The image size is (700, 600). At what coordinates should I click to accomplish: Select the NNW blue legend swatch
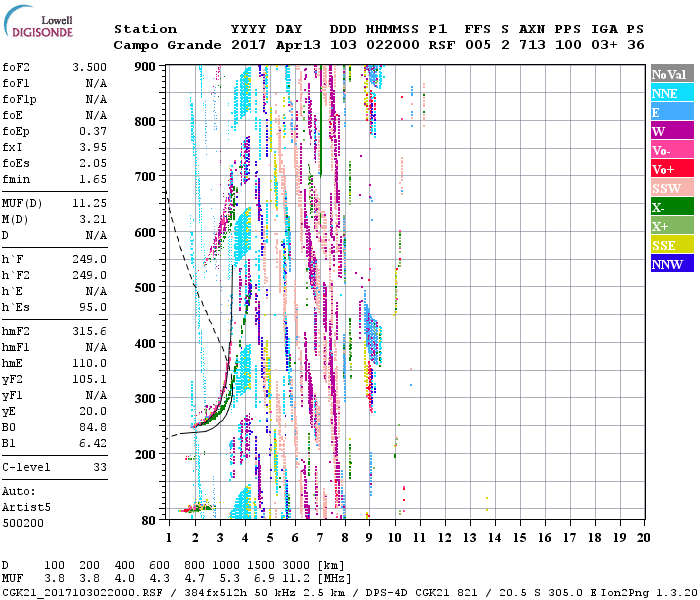pos(671,264)
